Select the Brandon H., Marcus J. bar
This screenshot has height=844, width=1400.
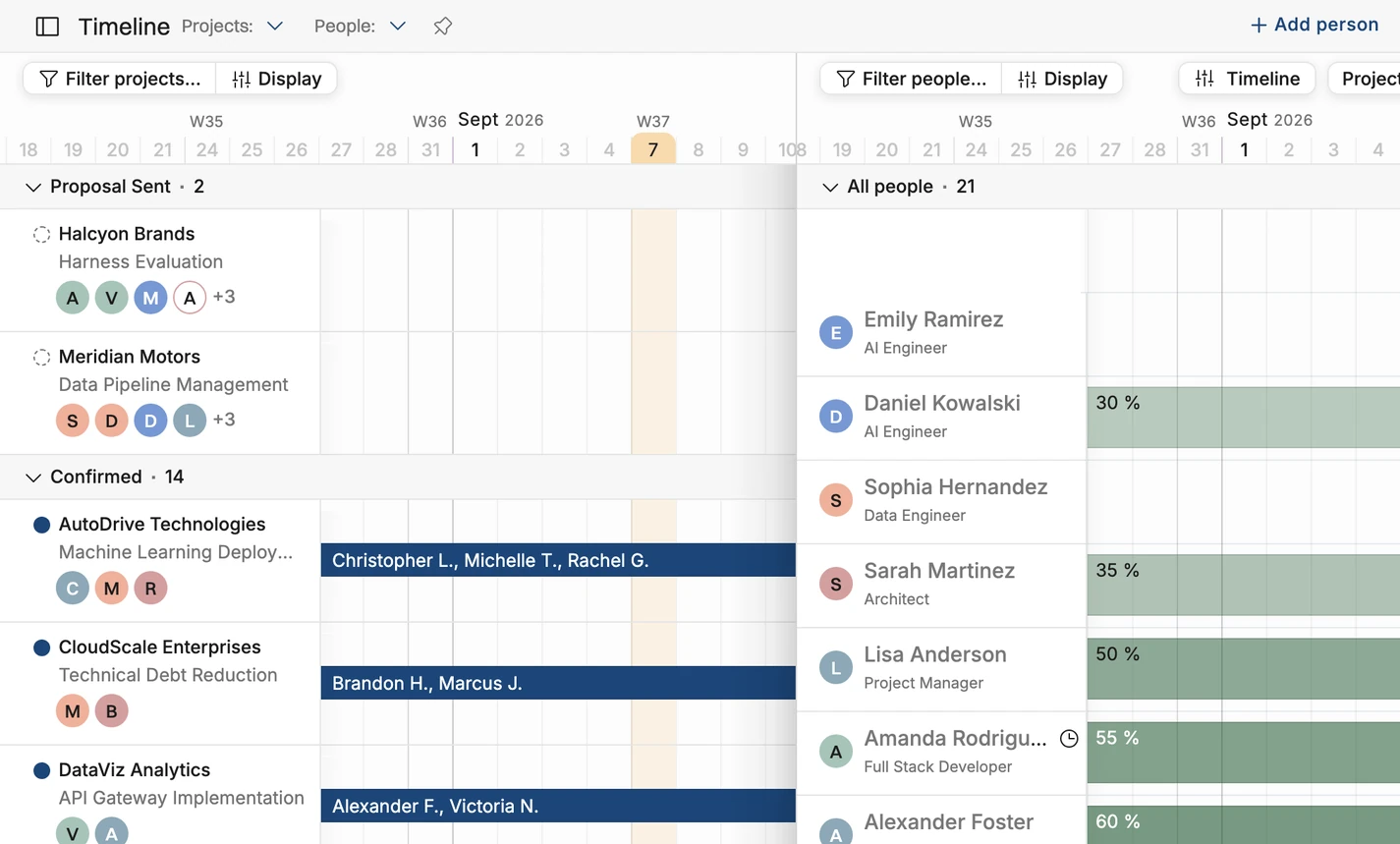(558, 683)
